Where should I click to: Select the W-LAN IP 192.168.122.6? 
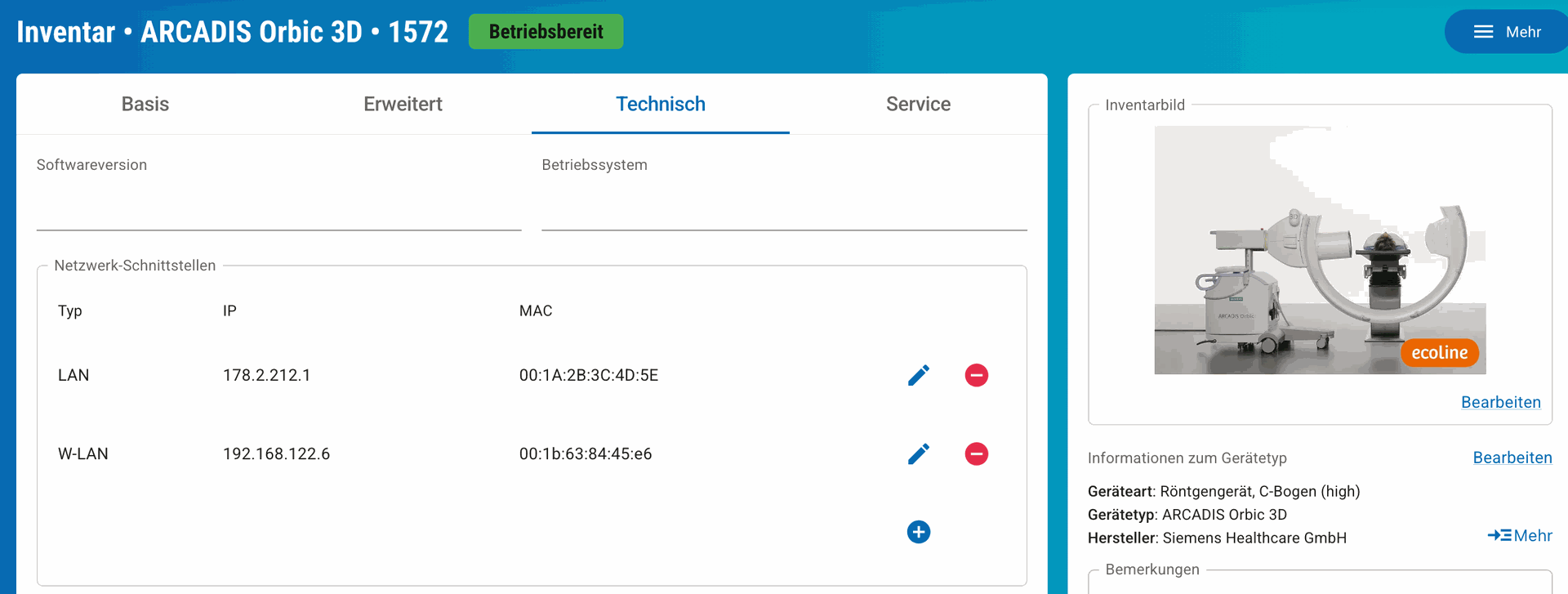tap(277, 453)
